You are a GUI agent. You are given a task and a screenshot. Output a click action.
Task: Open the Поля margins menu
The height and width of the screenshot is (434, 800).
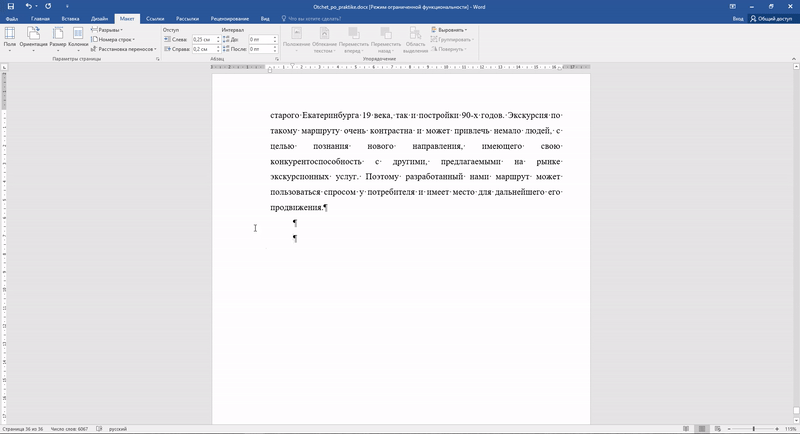tap(10, 40)
